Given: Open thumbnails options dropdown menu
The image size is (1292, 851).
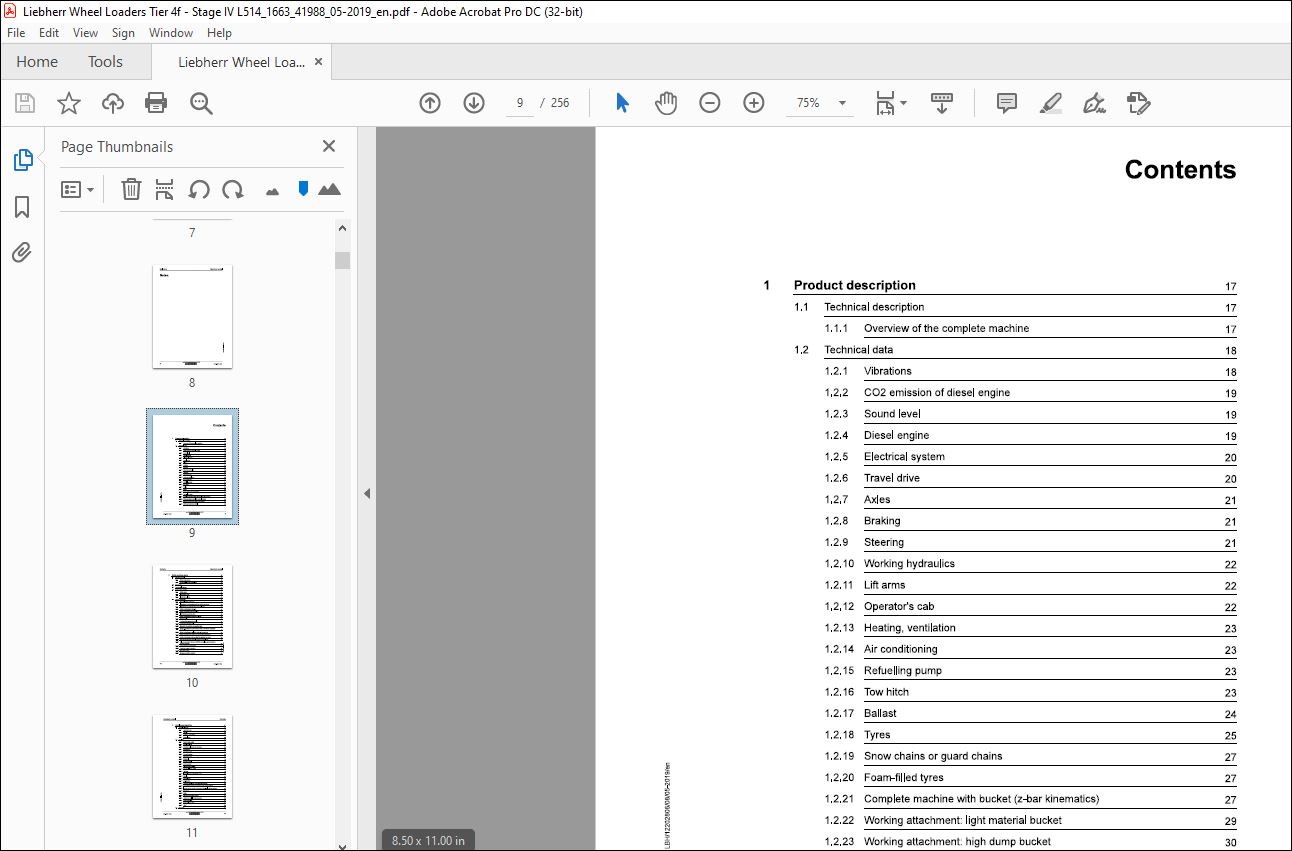Looking at the screenshot, I should point(78,189).
